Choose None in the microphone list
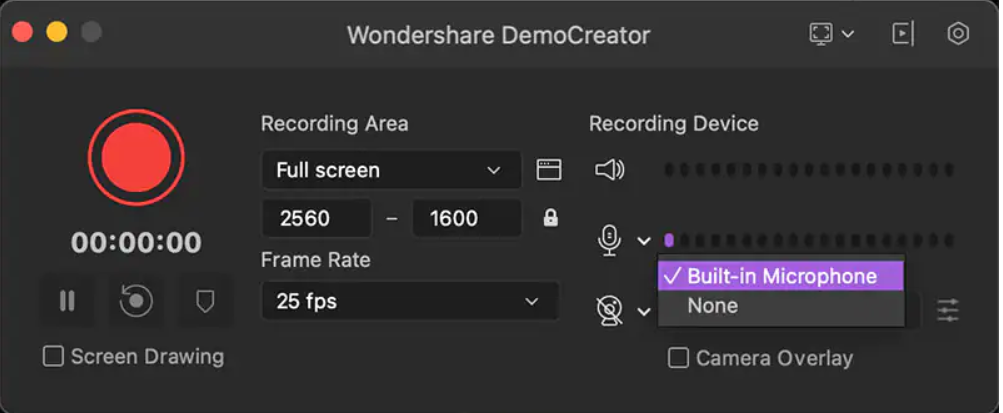1003x413 pixels. 780,306
